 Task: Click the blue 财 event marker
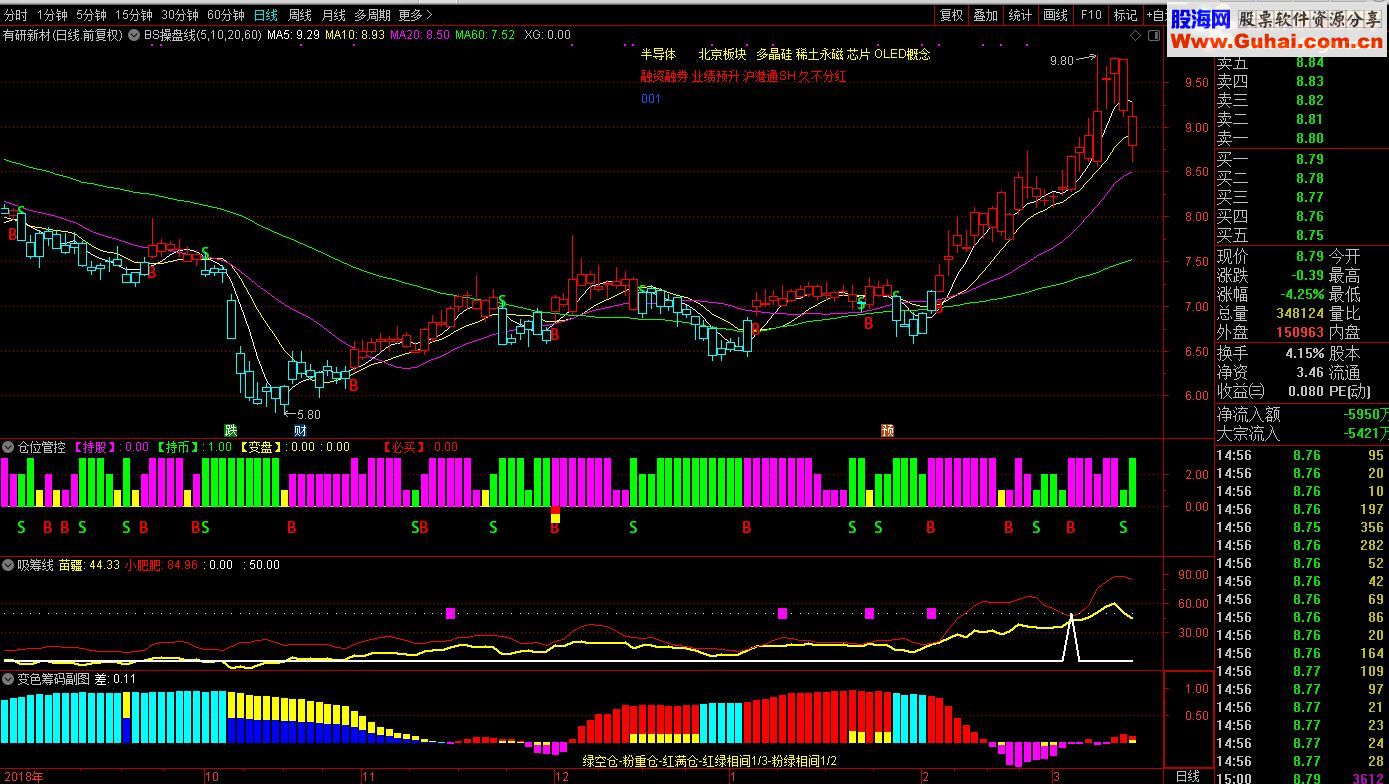[x=300, y=430]
